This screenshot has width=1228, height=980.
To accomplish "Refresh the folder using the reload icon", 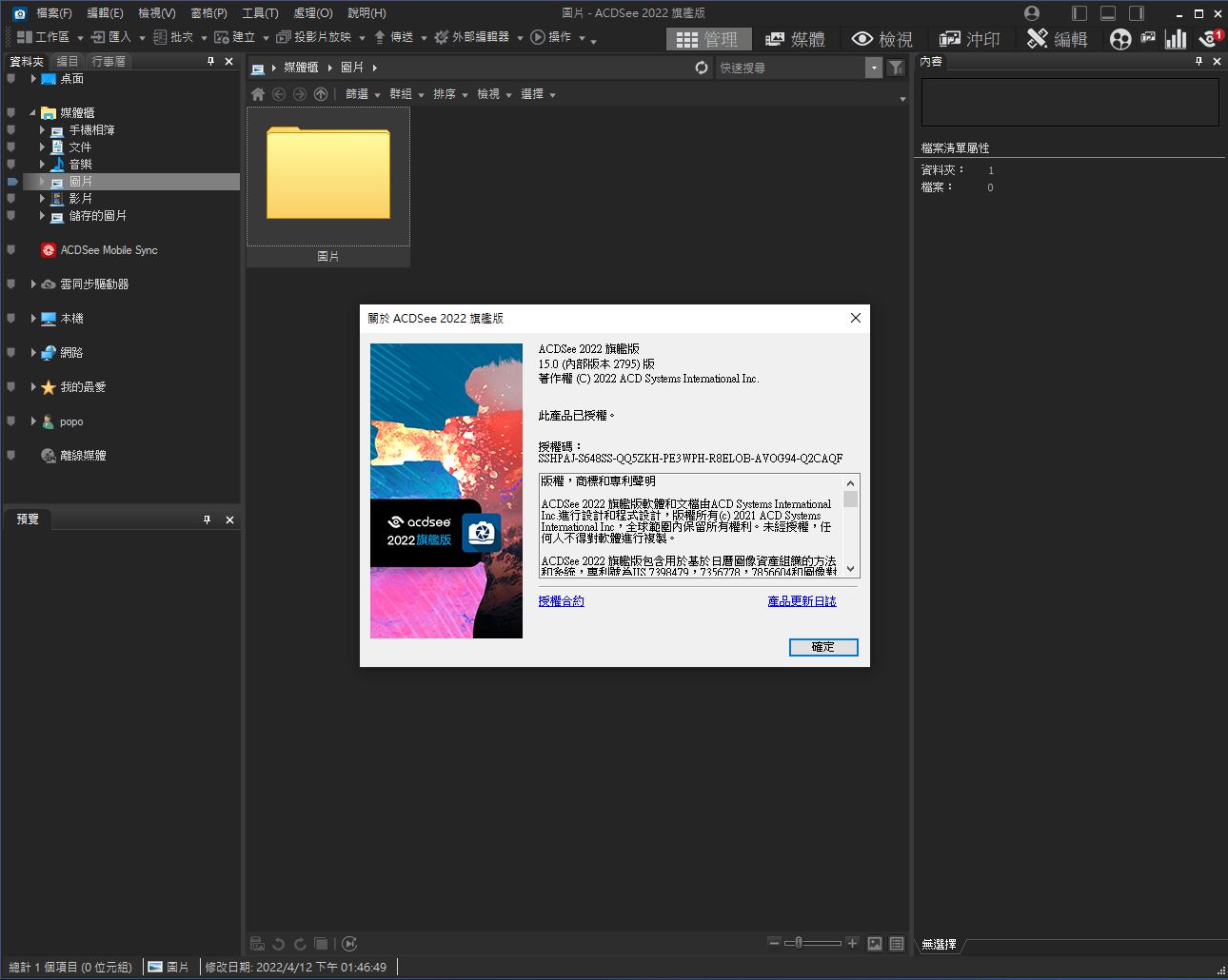I will (x=702, y=68).
